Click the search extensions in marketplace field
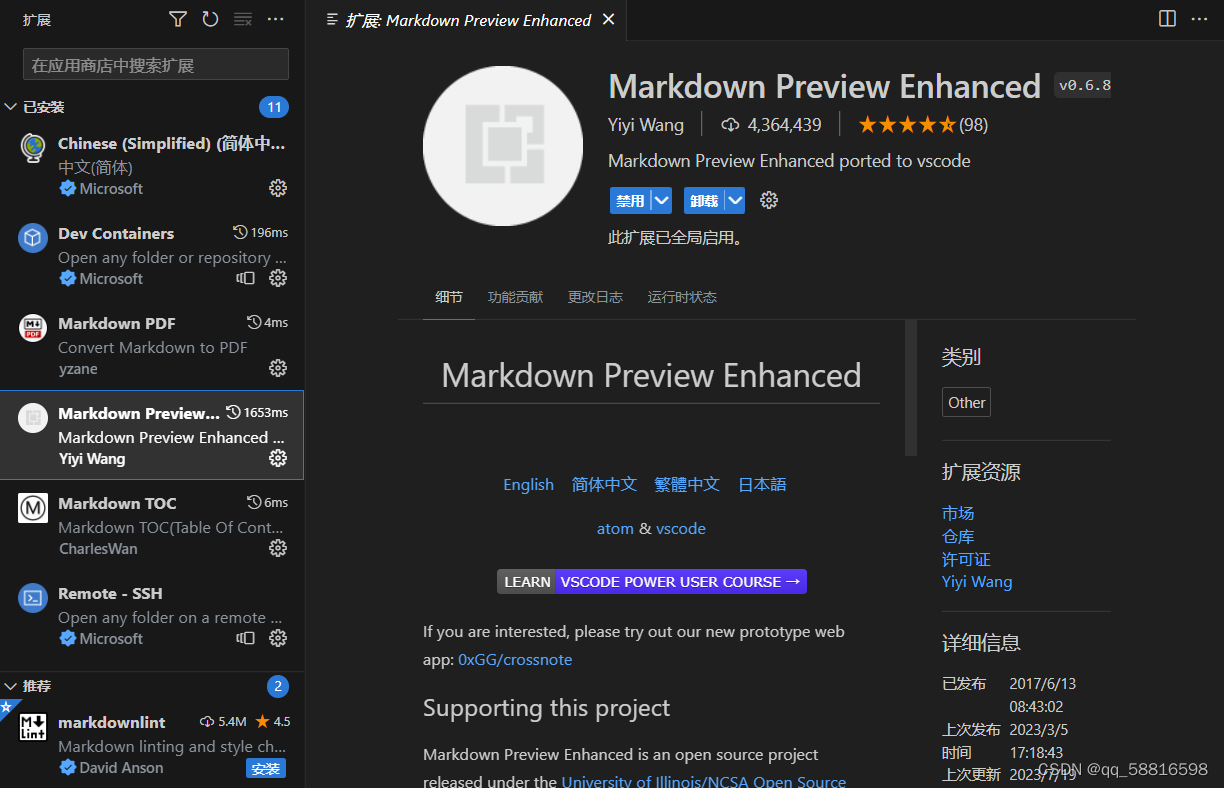Viewport: 1224px width, 788px height. click(x=156, y=65)
